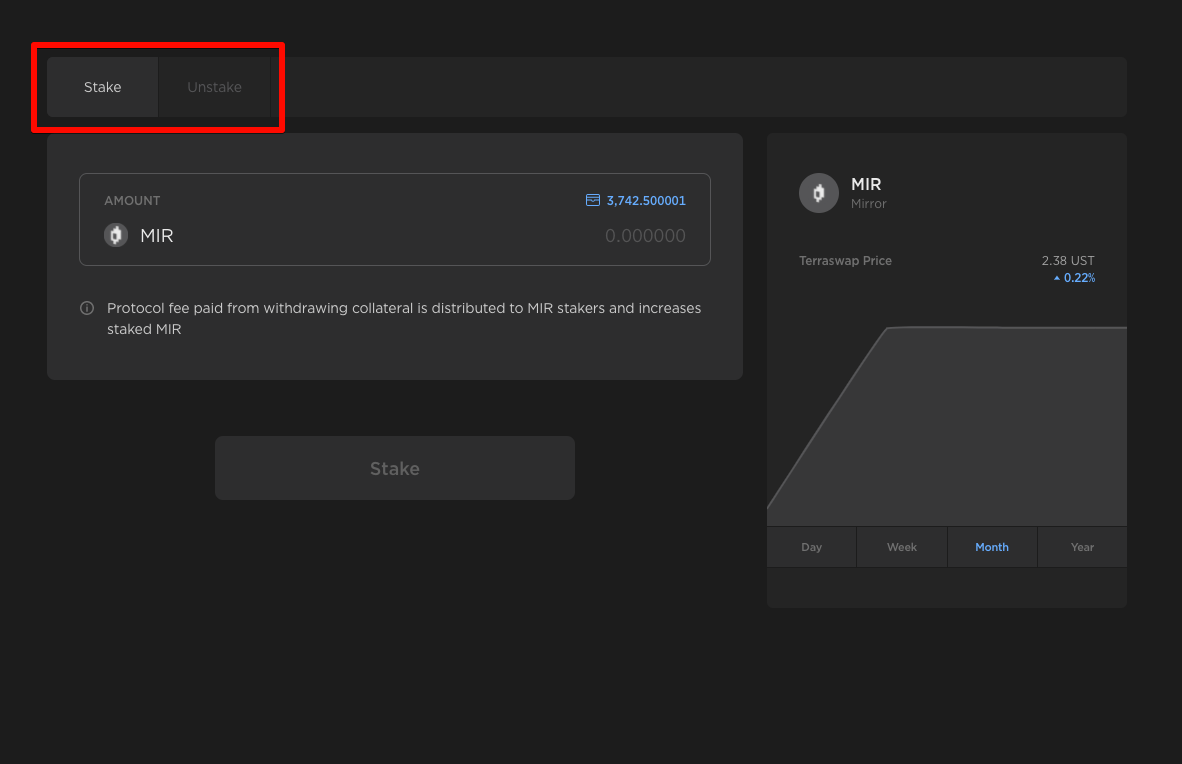Click the 3,742.500001 balance to fill max

pyautogui.click(x=646, y=200)
